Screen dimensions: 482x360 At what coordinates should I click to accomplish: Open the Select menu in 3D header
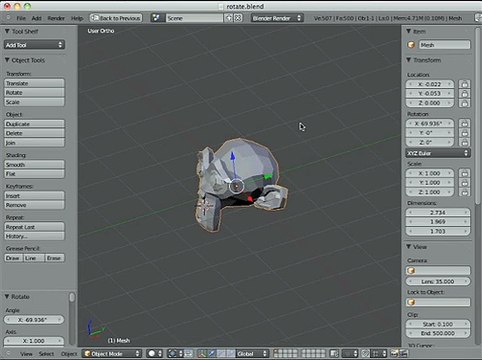click(x=46, y=354)
